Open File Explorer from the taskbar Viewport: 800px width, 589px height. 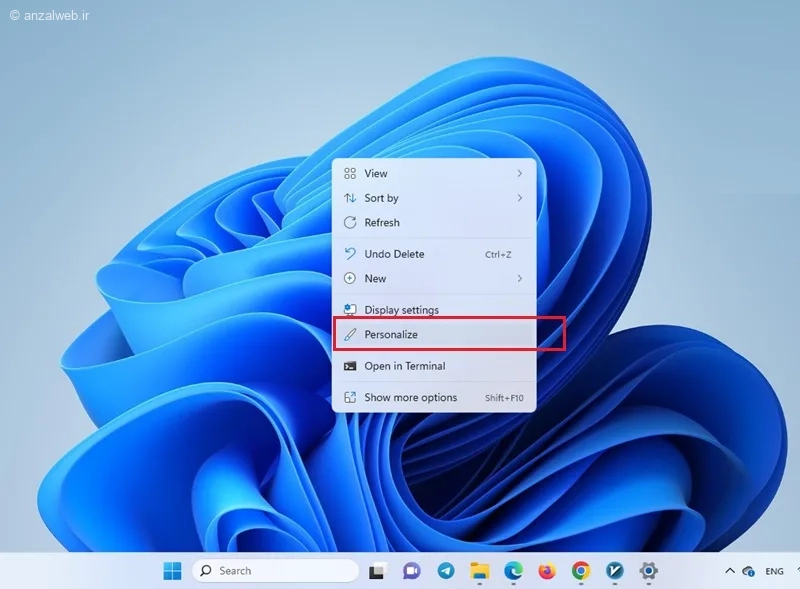[x=480, y=571]
